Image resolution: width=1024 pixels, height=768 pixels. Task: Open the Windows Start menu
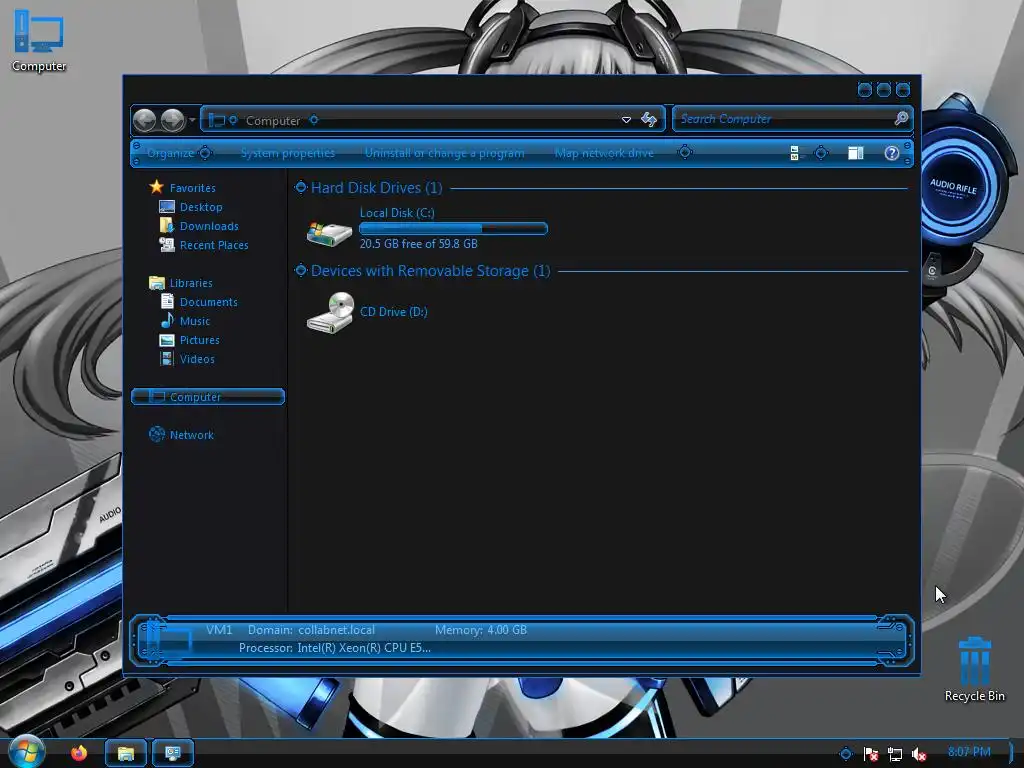[25, 751]
